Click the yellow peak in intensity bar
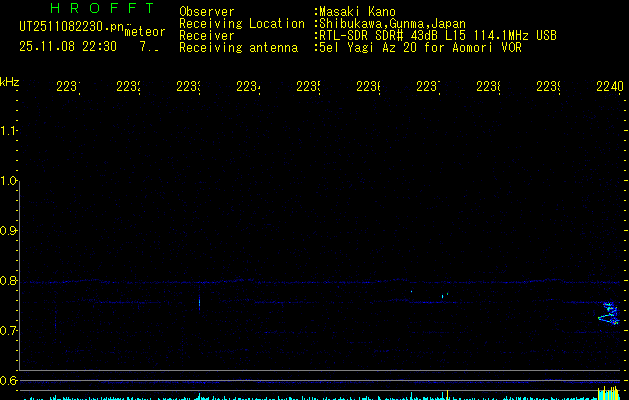The height and width of the screenshot is (400, 629). (x=603, y=392)
